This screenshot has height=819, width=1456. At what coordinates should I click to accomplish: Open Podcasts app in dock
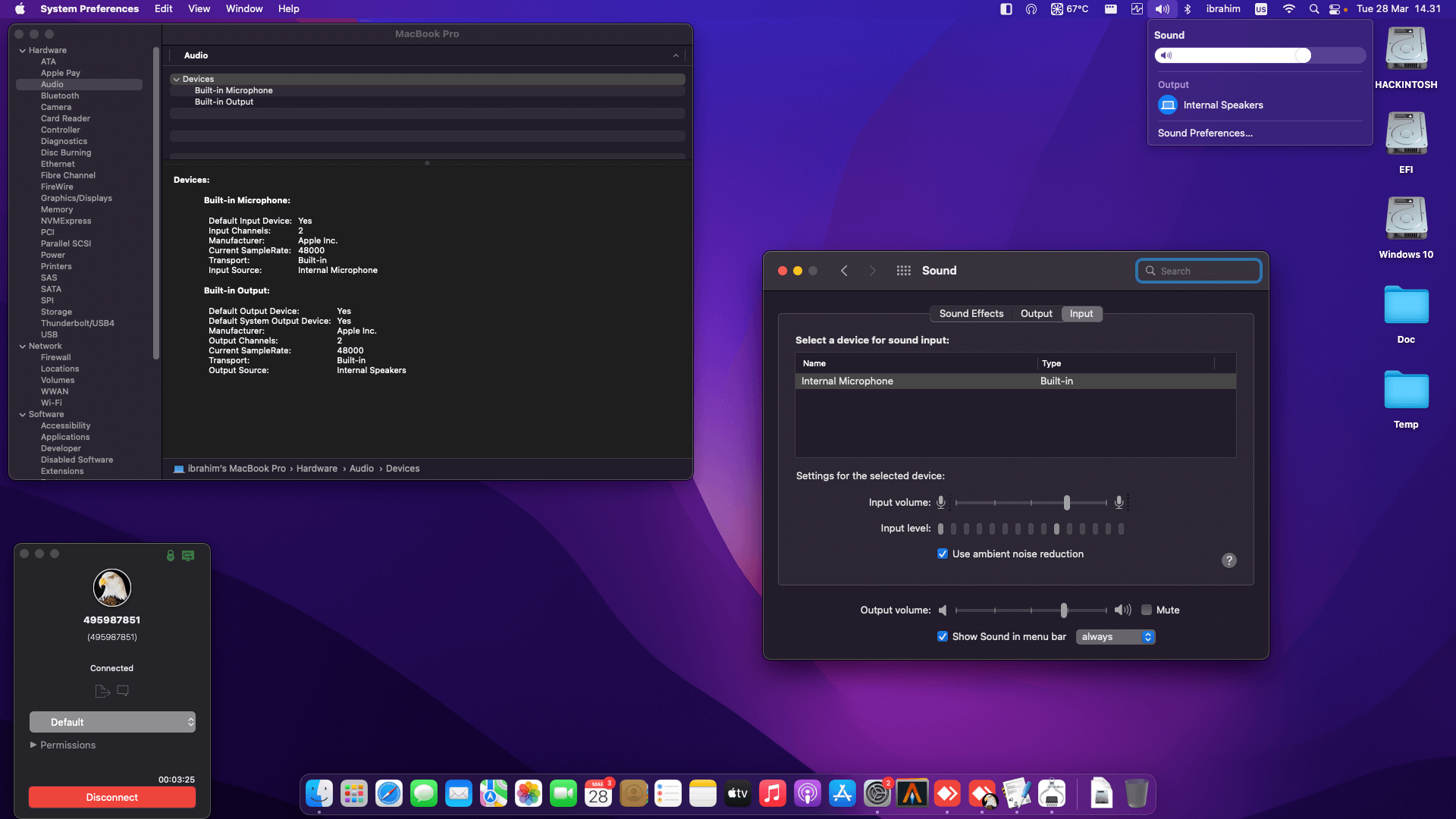click(808, 794)
